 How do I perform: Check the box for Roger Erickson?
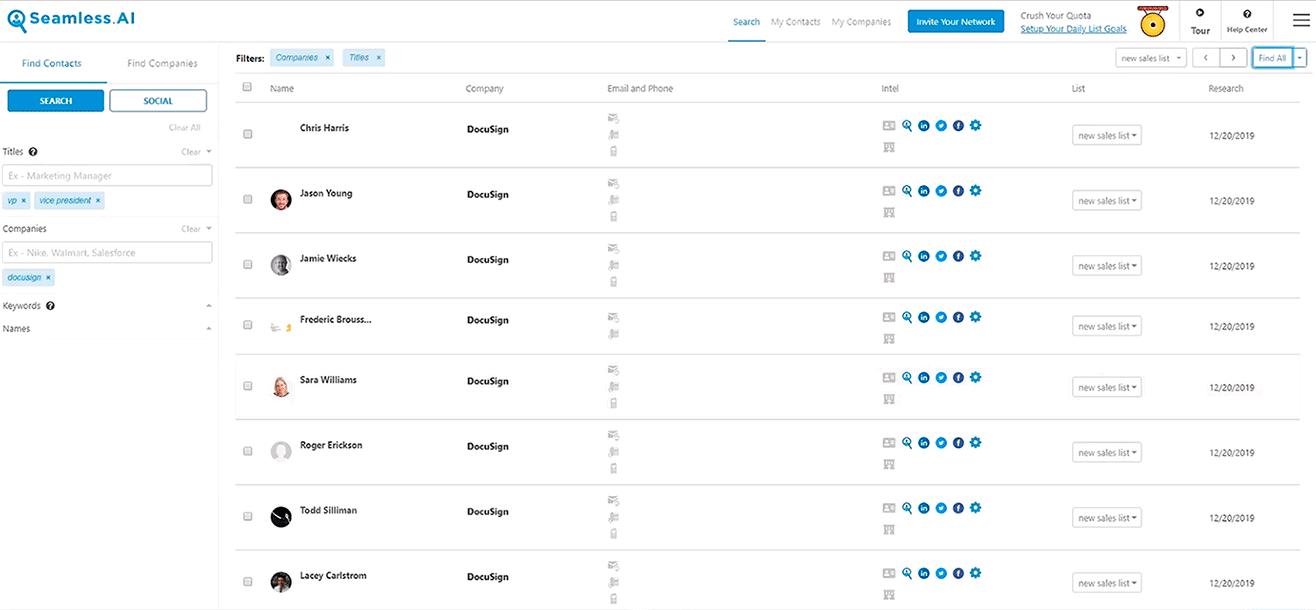tap(247, 451)
